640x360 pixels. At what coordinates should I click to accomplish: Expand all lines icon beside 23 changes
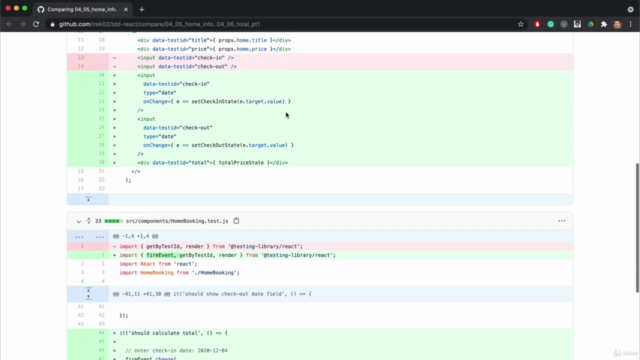click(89, 221)
